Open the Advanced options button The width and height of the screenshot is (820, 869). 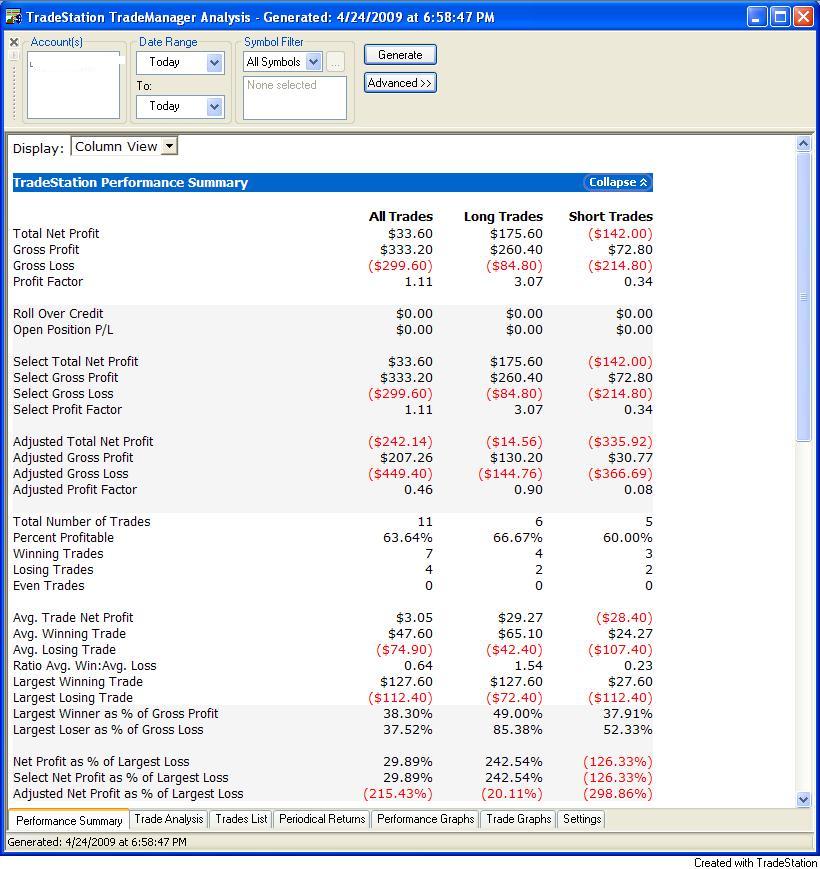pos(400,83)
